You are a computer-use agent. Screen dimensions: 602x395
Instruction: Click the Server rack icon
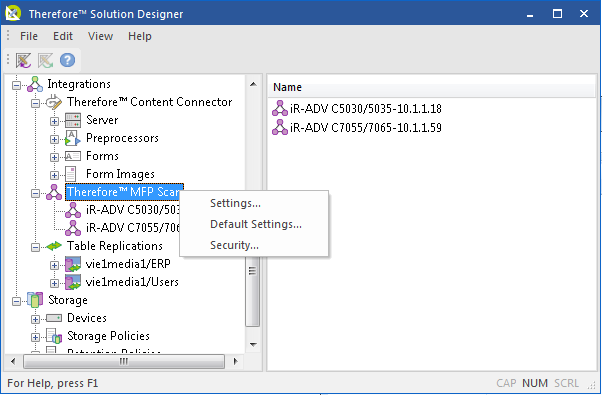[x=73, y=120]
